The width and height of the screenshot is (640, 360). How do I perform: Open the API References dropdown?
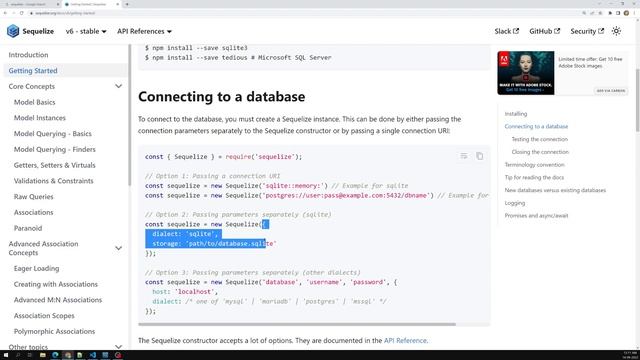tap(144, 31)
